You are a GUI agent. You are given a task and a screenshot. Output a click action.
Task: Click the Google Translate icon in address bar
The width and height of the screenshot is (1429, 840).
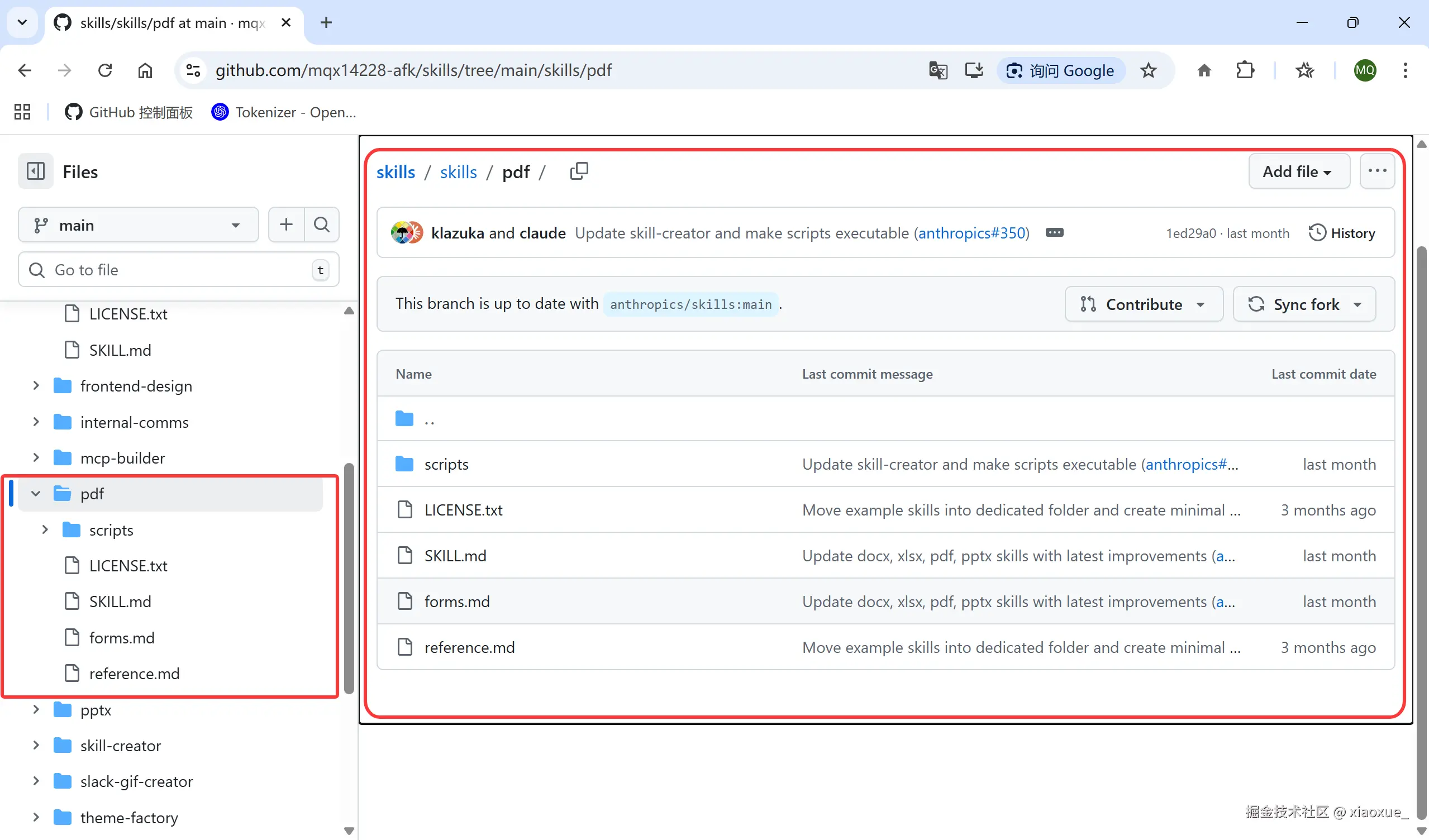coord(938,70)
